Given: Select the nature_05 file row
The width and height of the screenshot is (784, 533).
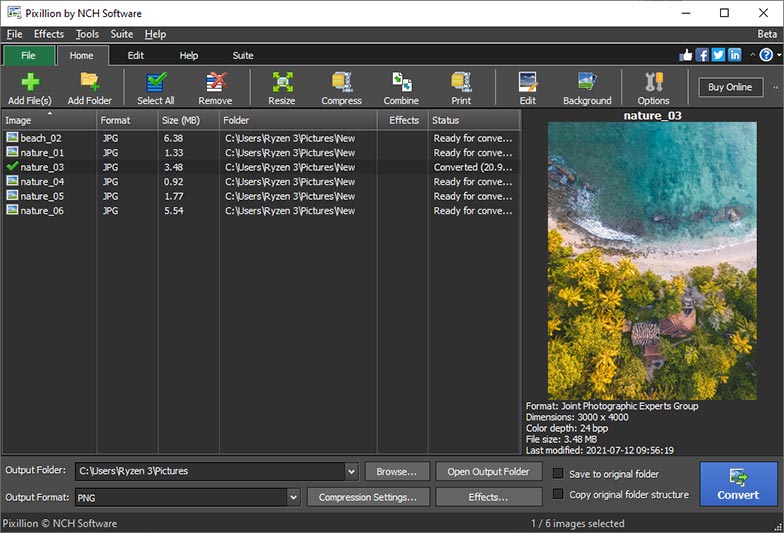Looking at the screenshot, I should (42, 196).
